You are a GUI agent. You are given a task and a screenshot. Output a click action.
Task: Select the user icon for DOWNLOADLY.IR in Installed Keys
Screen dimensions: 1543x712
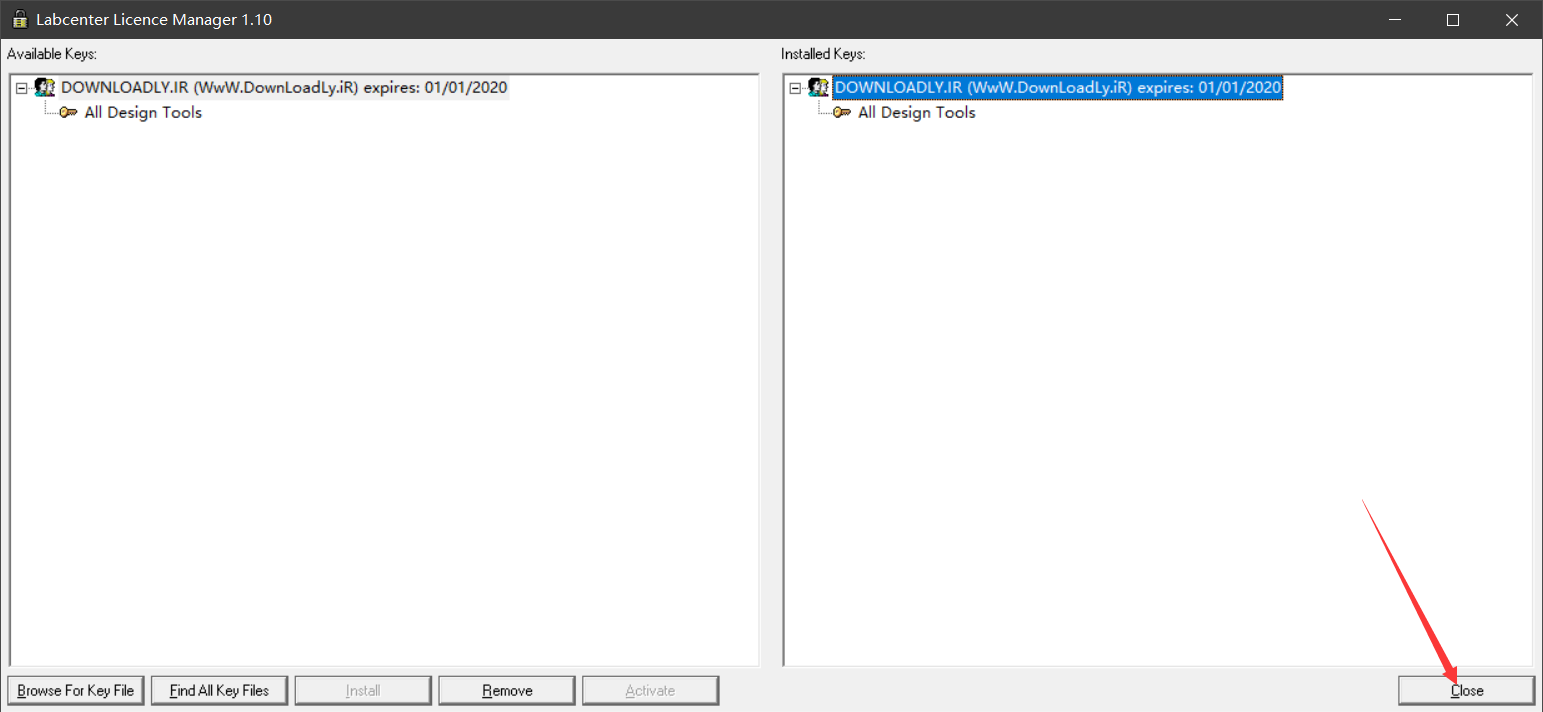pyautogui.click(x=819, y=87)
